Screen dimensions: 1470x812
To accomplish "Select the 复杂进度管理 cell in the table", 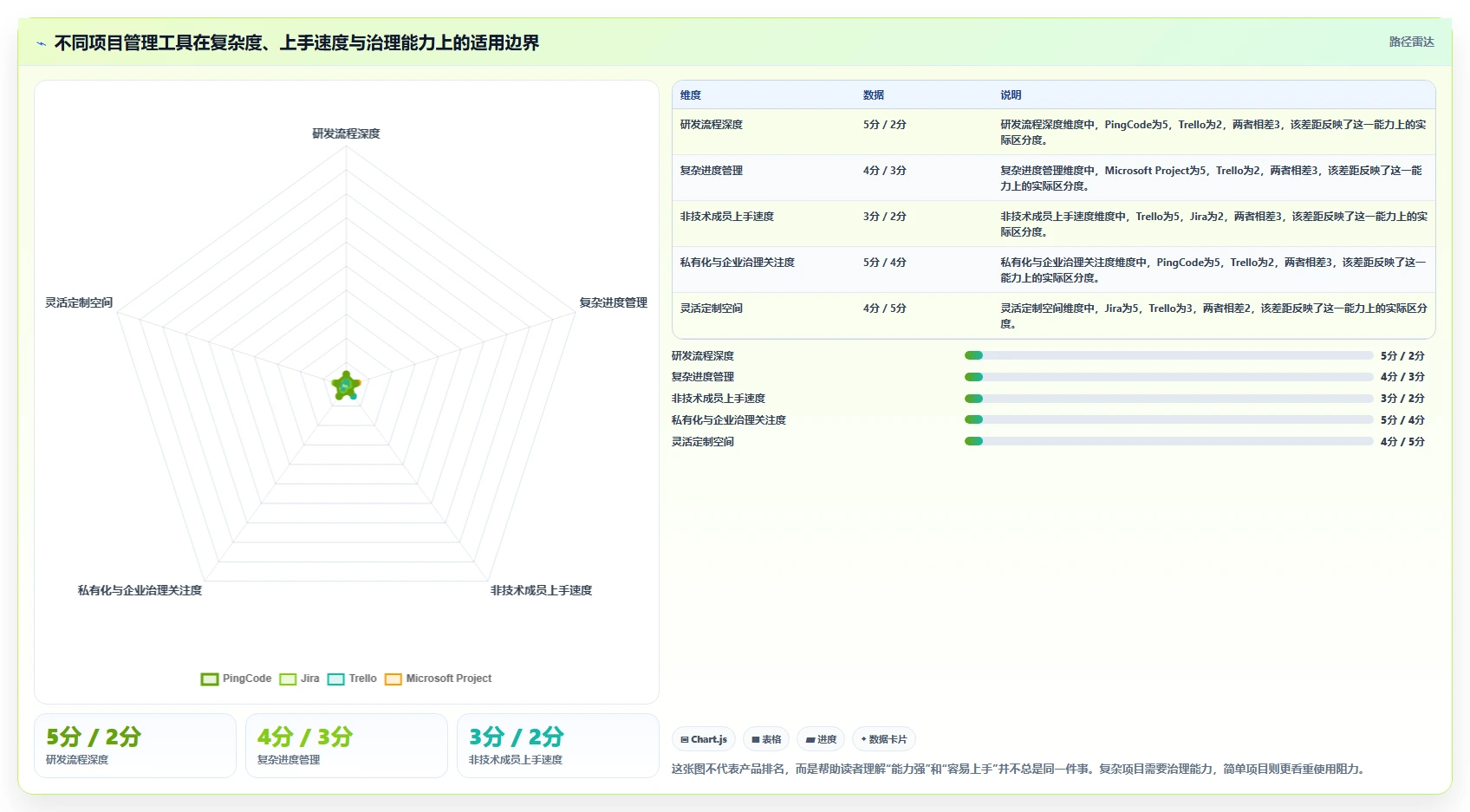I will pyautogui.click(x=711, y=171).
